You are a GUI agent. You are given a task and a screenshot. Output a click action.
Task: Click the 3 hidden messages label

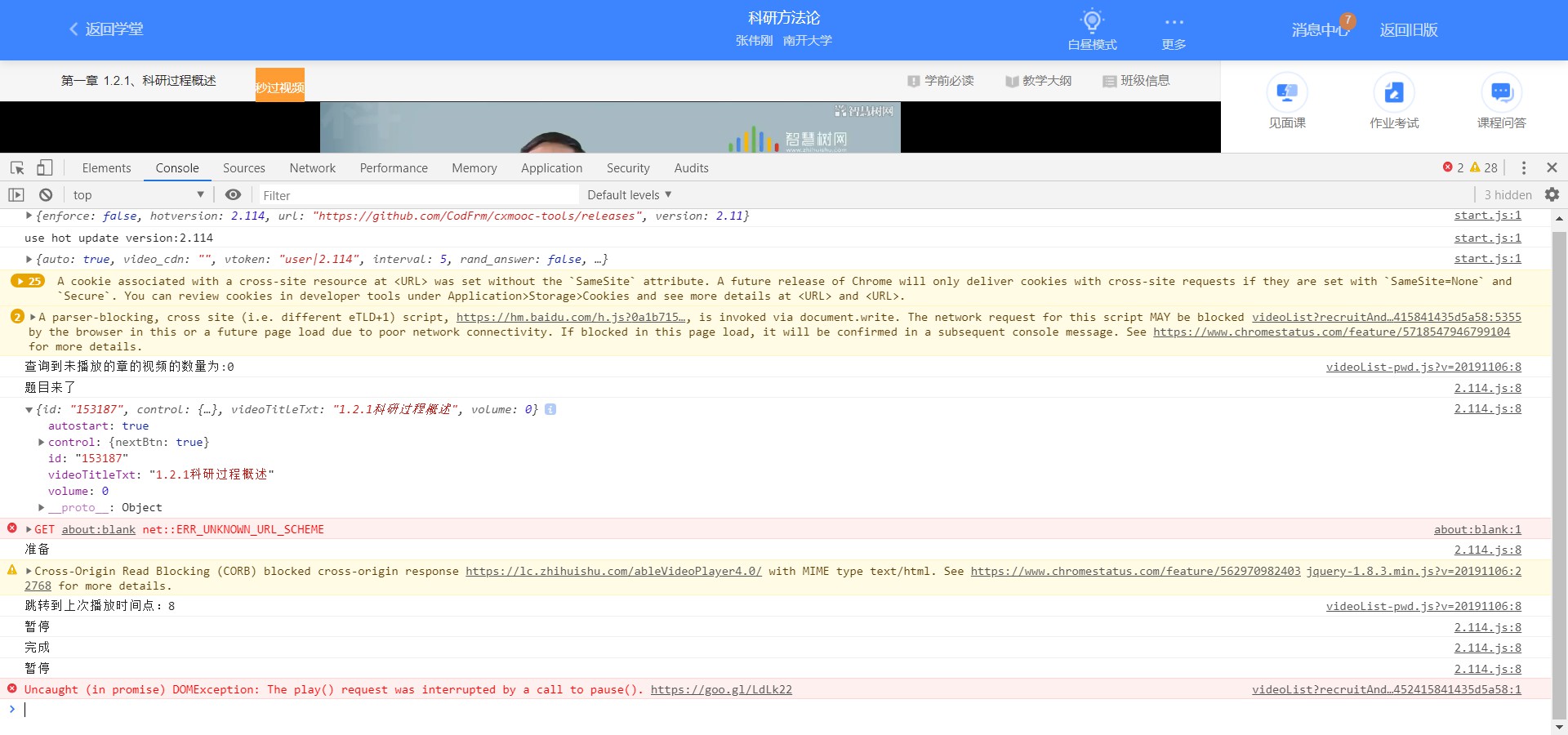[x=1508, y=195]
